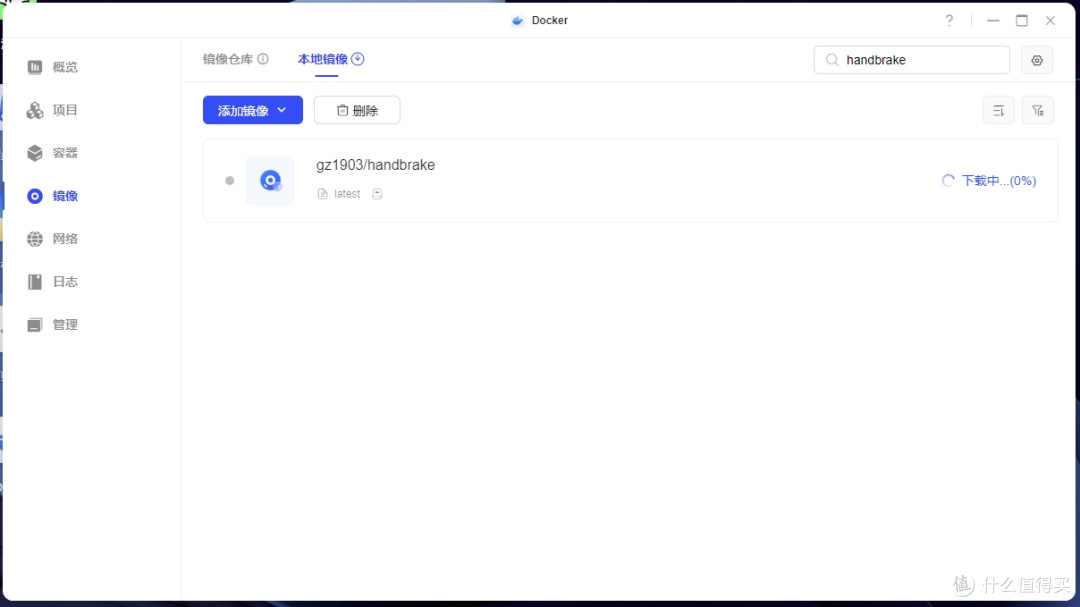The height and width of the screenshot is (607, 1080).
Task: Select the gz1903/handbrake row radio dot
Action: (229, 181)
